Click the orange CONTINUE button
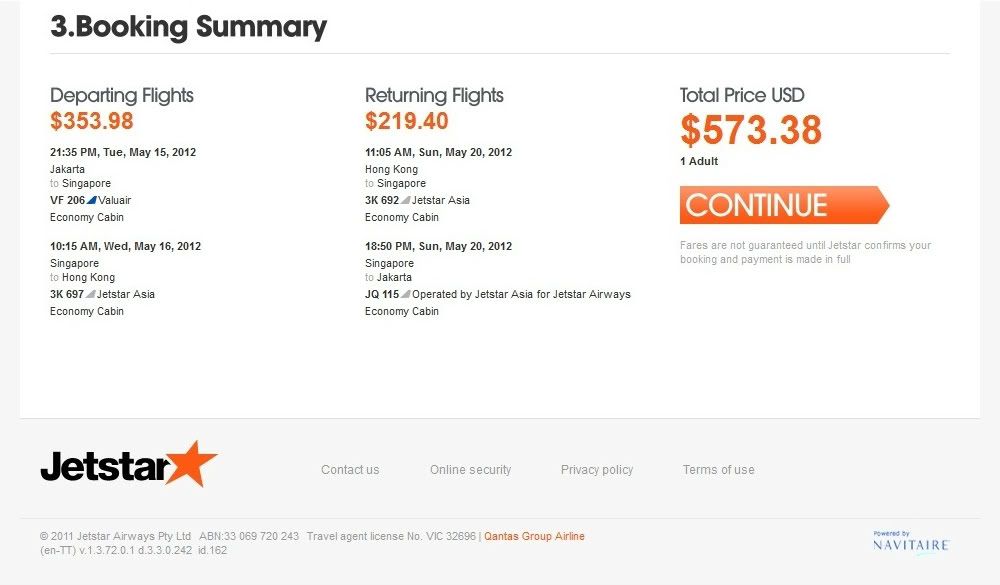Screen dimensions: 1000x585 point(784,205)
